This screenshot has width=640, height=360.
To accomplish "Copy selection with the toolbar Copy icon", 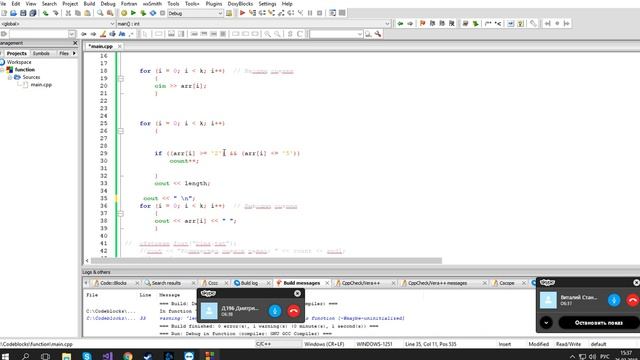I will click(x=78, y=13).
